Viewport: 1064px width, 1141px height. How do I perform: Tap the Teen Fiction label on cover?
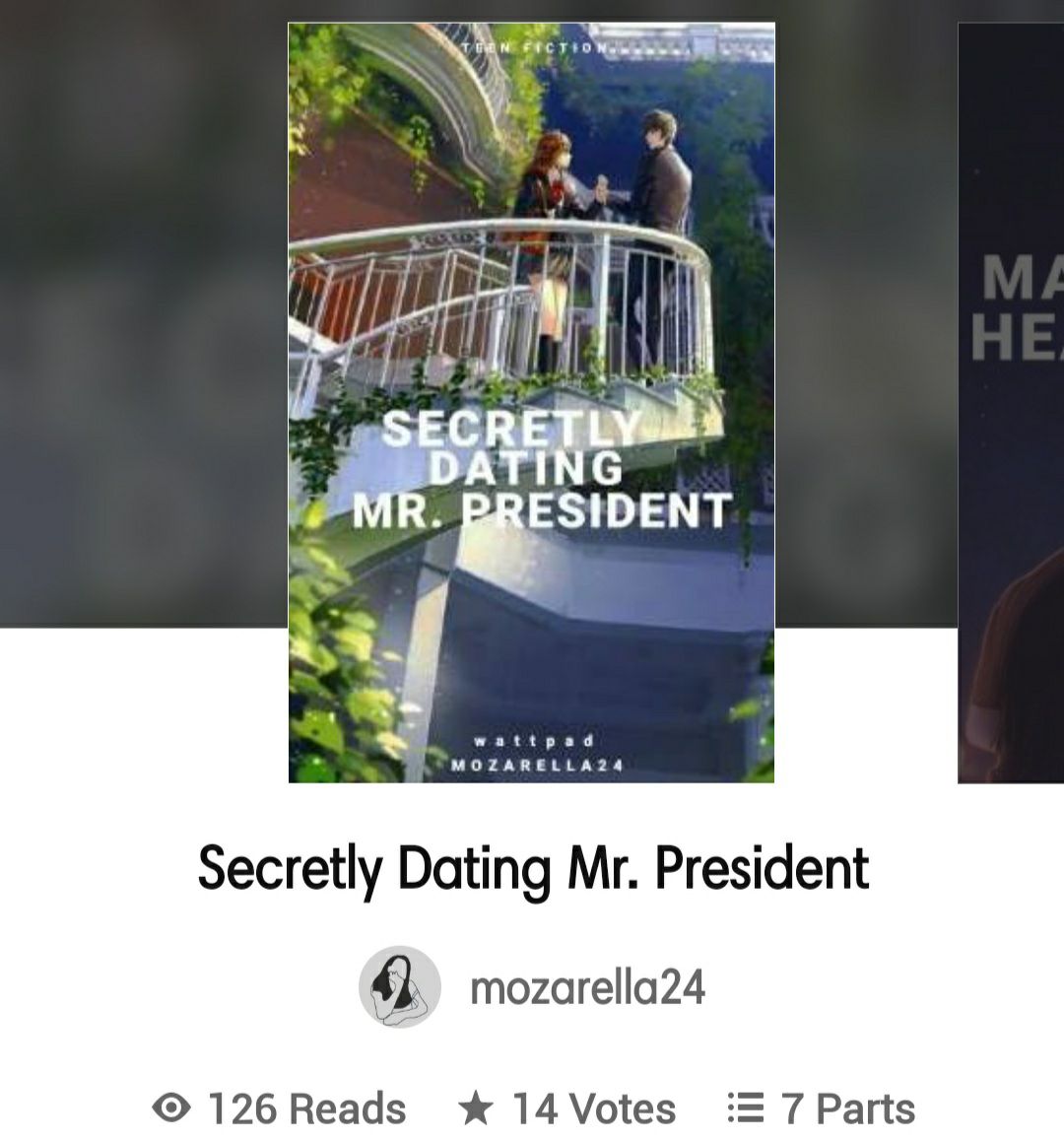pos(535,48)
